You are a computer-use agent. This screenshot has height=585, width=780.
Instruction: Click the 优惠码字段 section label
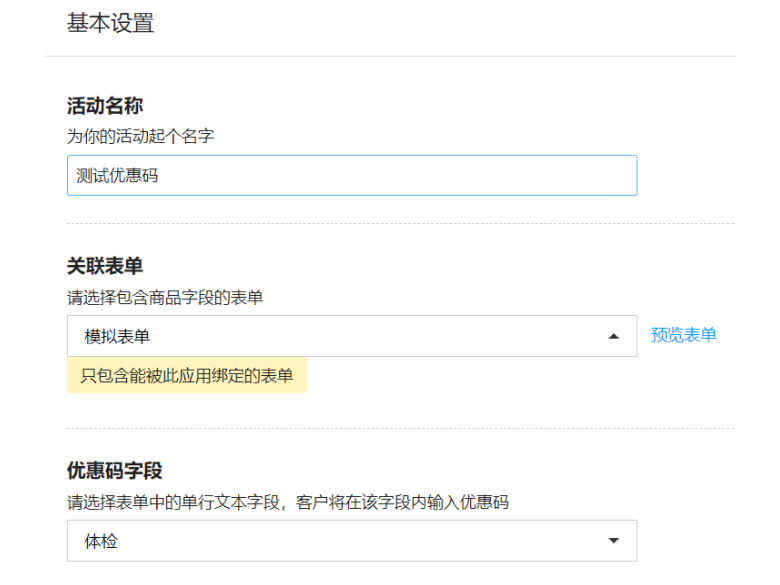pos(115,471)
